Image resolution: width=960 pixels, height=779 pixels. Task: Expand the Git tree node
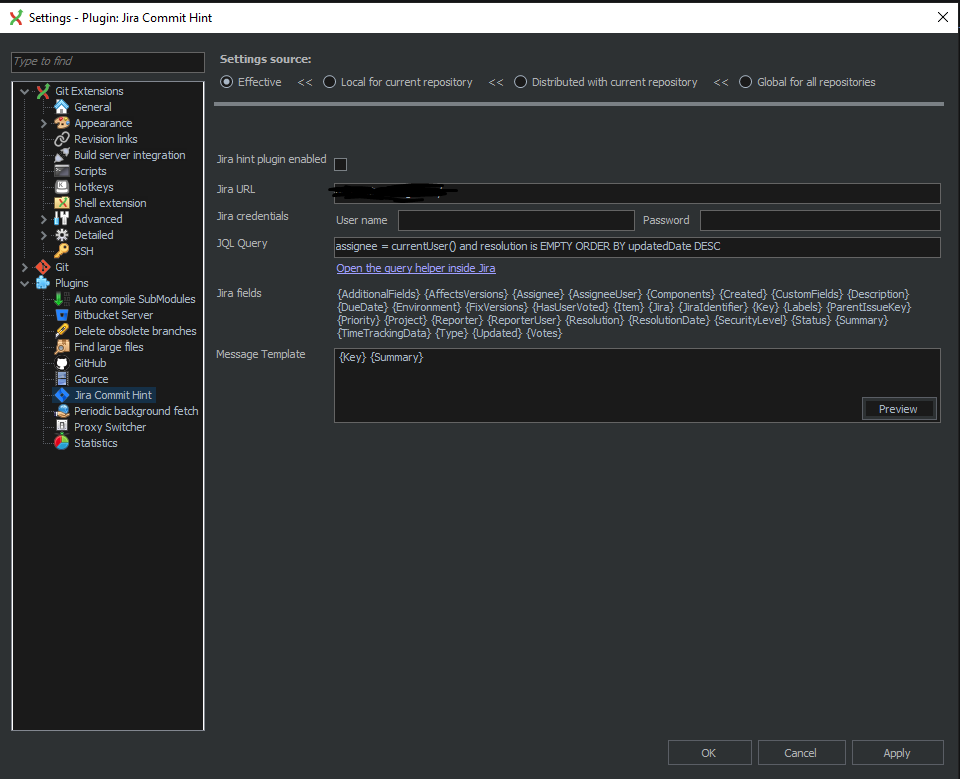coord(23,266)
